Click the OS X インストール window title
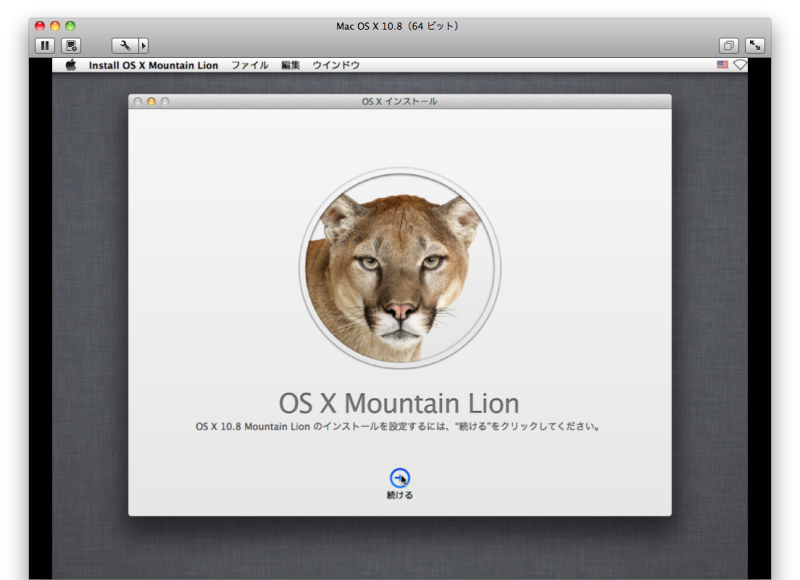 (399, 102)
